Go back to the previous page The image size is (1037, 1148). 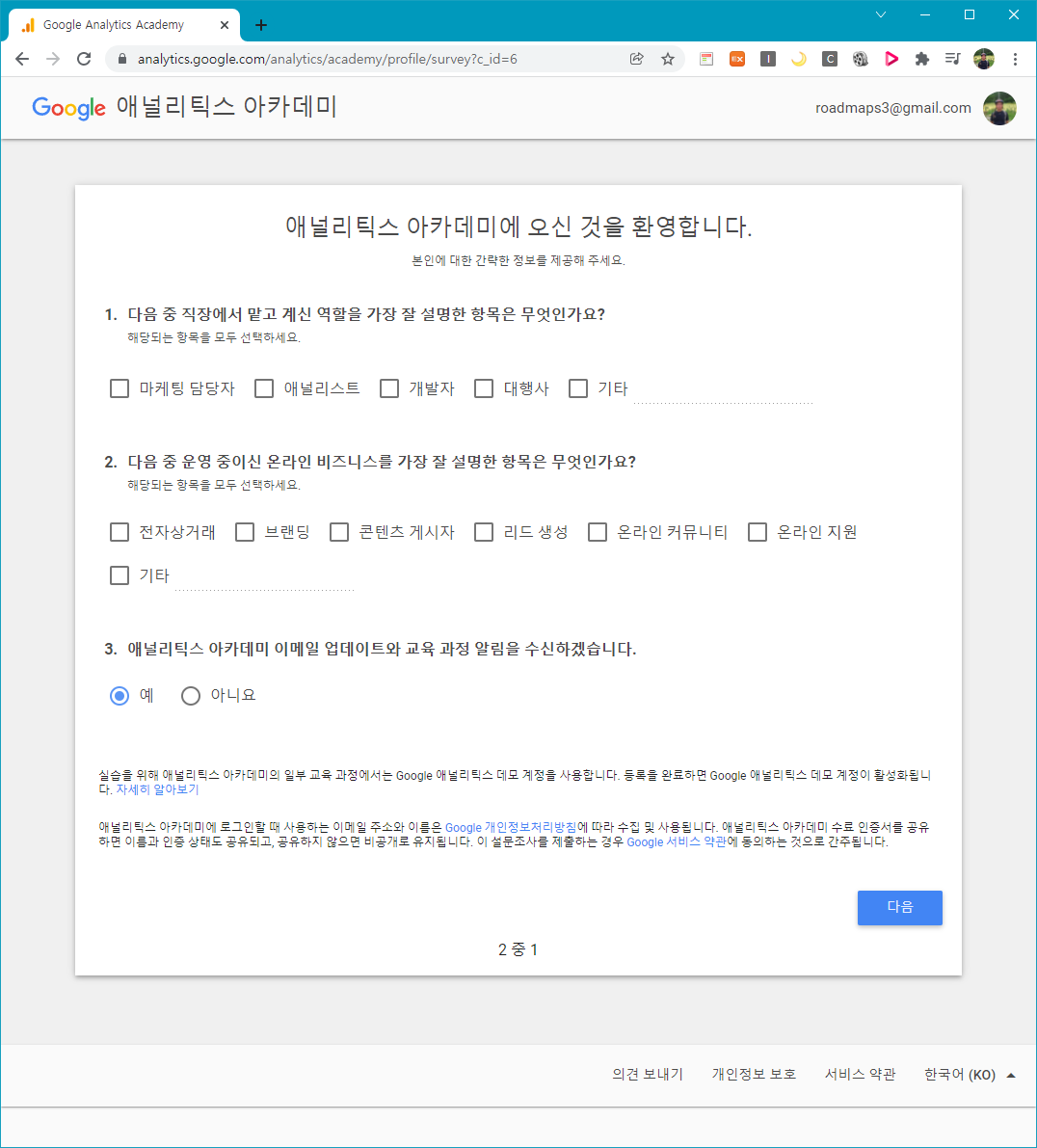click(x=22, y=60)
